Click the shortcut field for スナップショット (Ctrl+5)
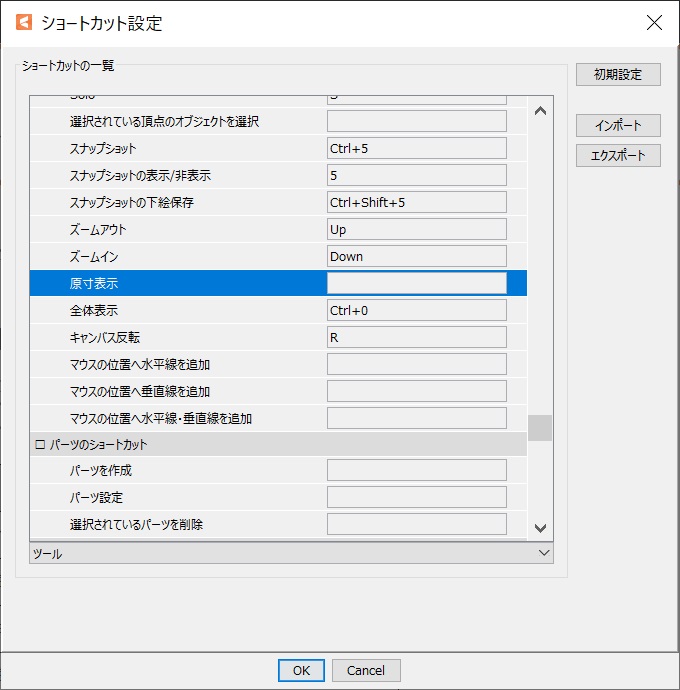The height and width of the screenshot is (690, 680). click(416, 148)
